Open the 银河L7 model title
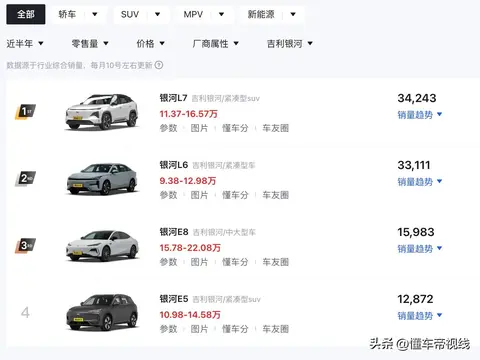Image resolution: width=480 pixels, height=360 pixels. [x=173, y=98]
